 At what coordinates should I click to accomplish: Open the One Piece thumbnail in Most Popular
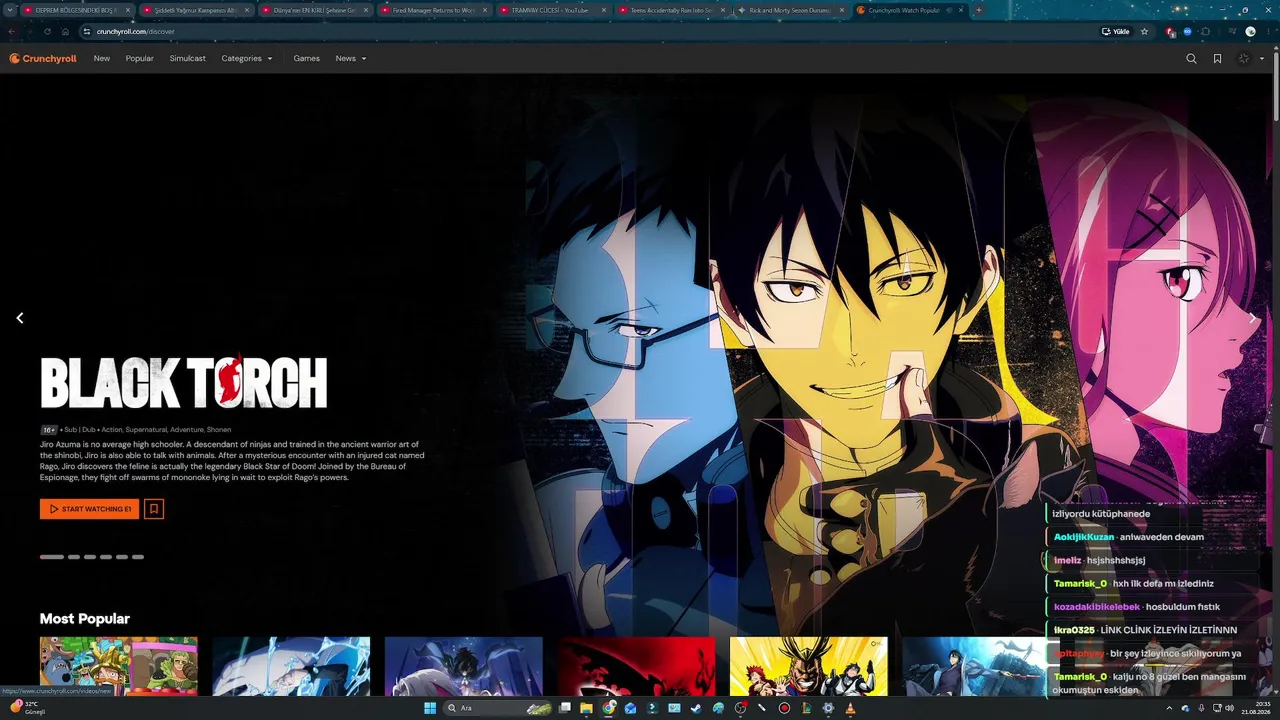click(119, 666)
